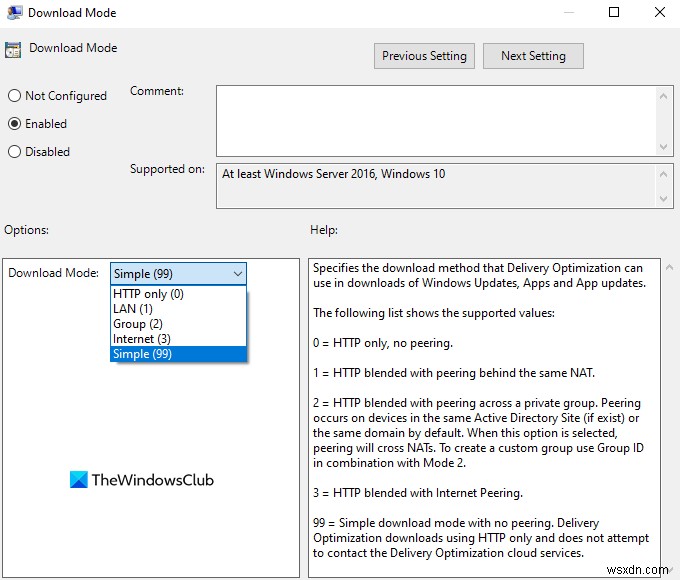Click the '0 = HTTP only, no peering.' help line
The image size is (680, 580).
pos(382,343)
